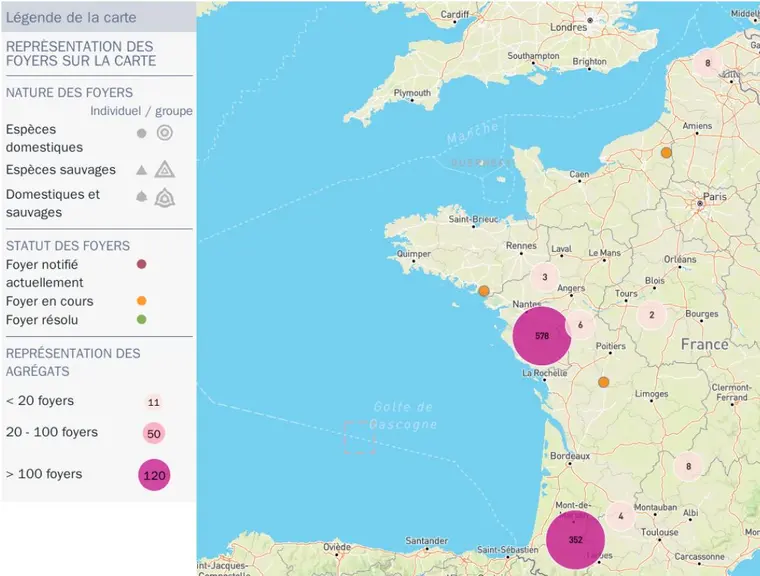The image size is (760, 576).
Task: Open the cluster of 2 near Bourges
Action: [652, 315]
